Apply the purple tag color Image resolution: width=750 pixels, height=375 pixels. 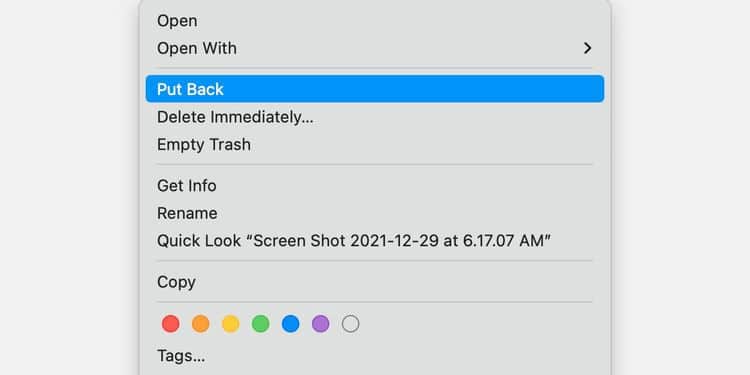[320, 324]
